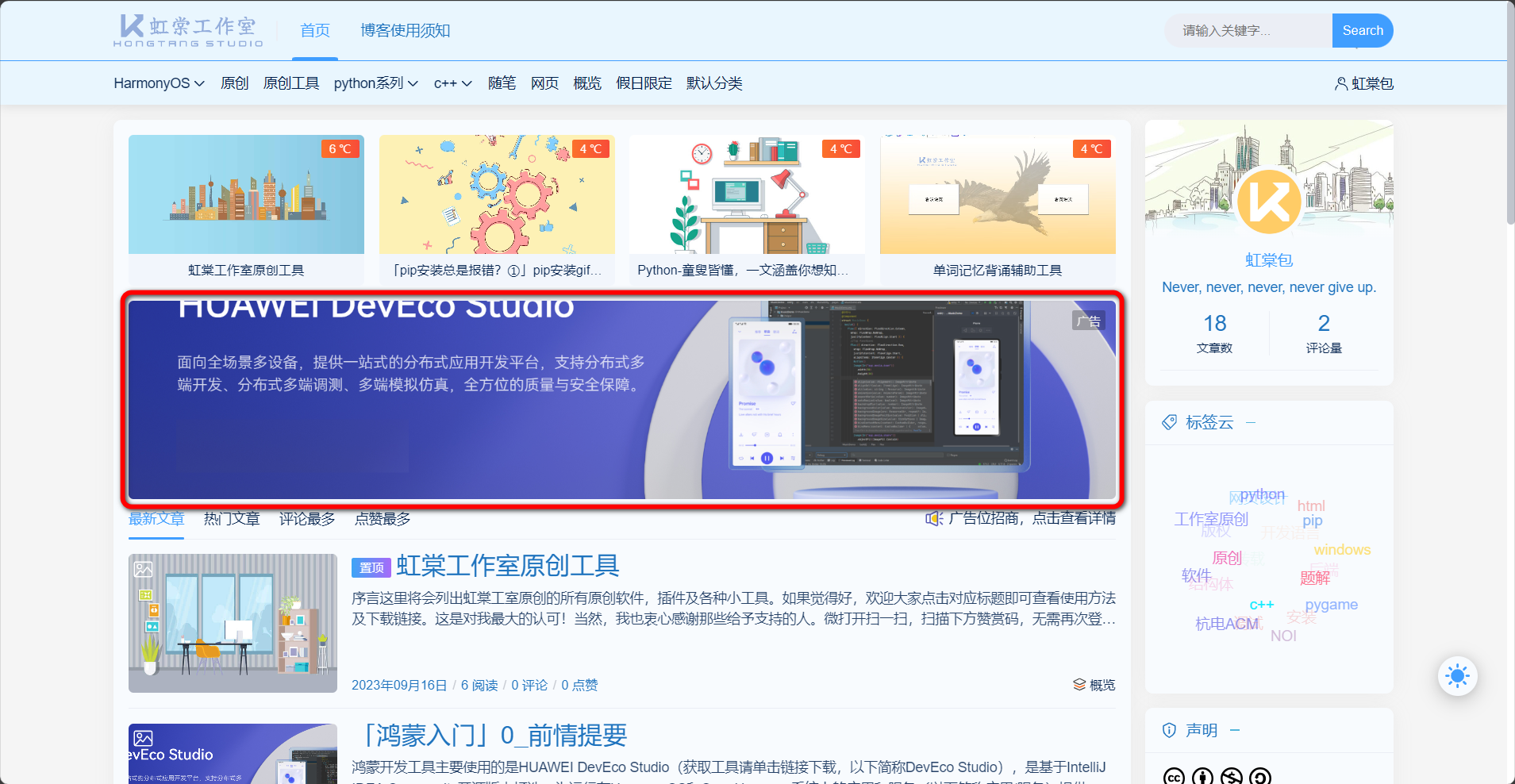Click the tag icon beside 标签云
This screenshot has height=784, width=1515.
(x=1169, y=422)
